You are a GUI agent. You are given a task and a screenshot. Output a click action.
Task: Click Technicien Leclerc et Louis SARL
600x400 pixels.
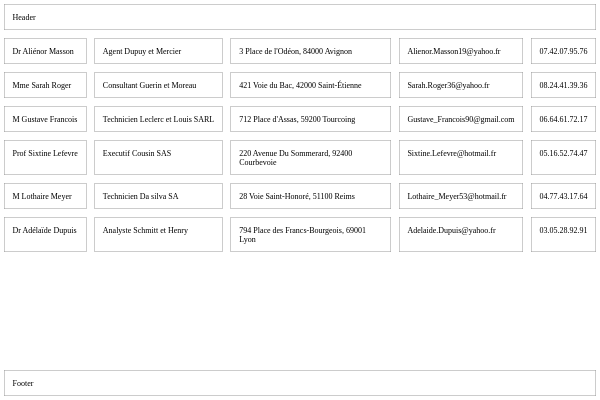coord(158,119)
